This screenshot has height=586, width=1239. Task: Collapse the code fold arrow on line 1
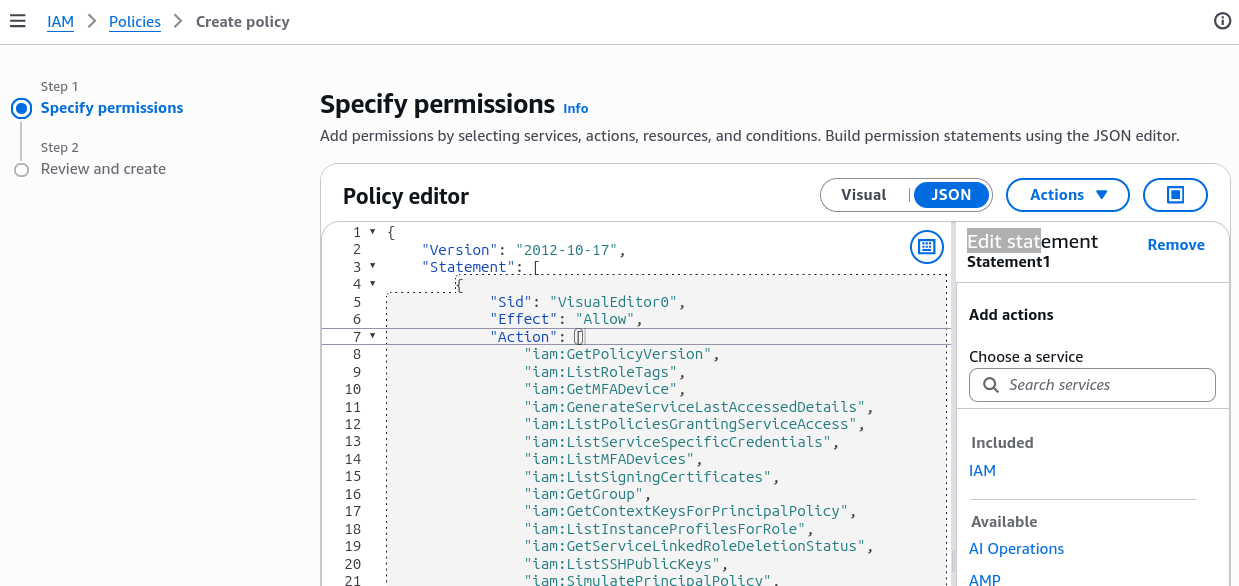click(x=373, y=232)
